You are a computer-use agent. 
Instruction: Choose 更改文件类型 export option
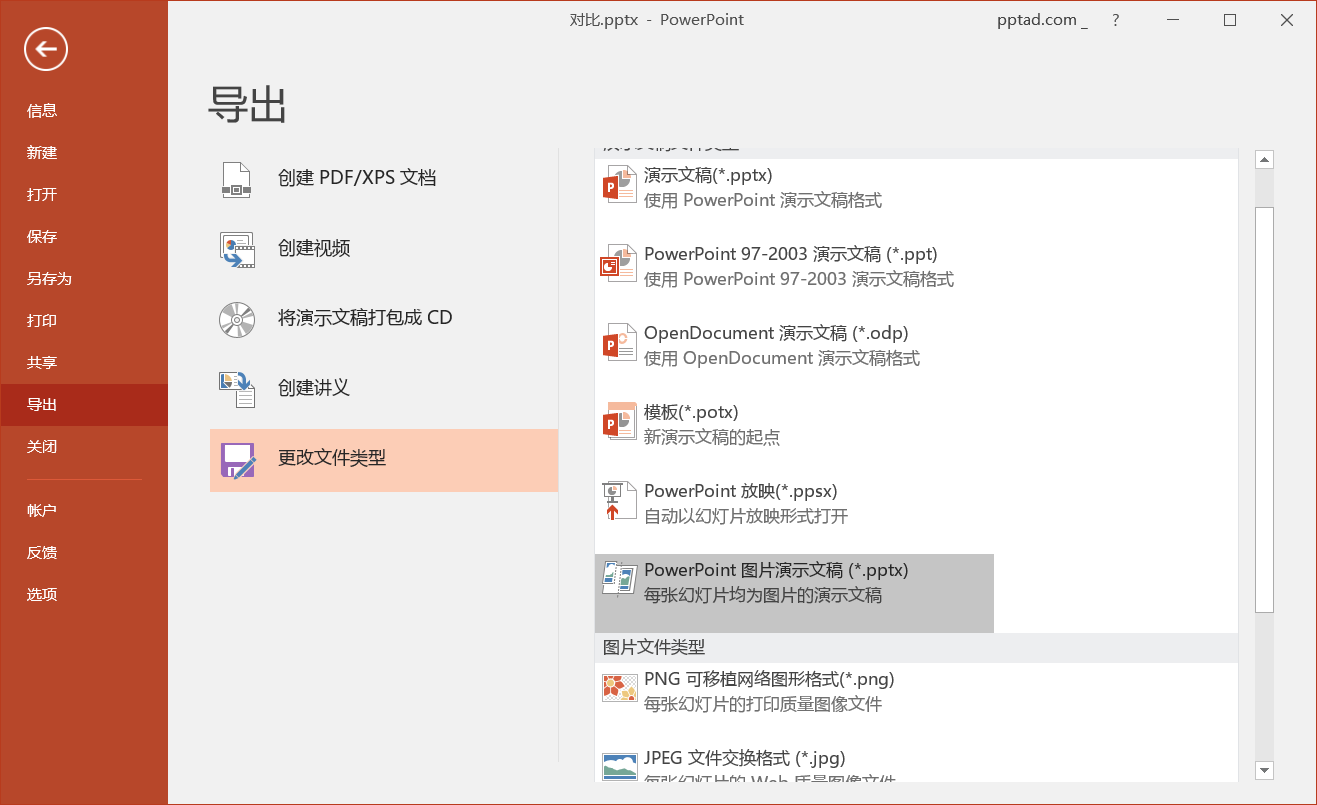(384, 460)
